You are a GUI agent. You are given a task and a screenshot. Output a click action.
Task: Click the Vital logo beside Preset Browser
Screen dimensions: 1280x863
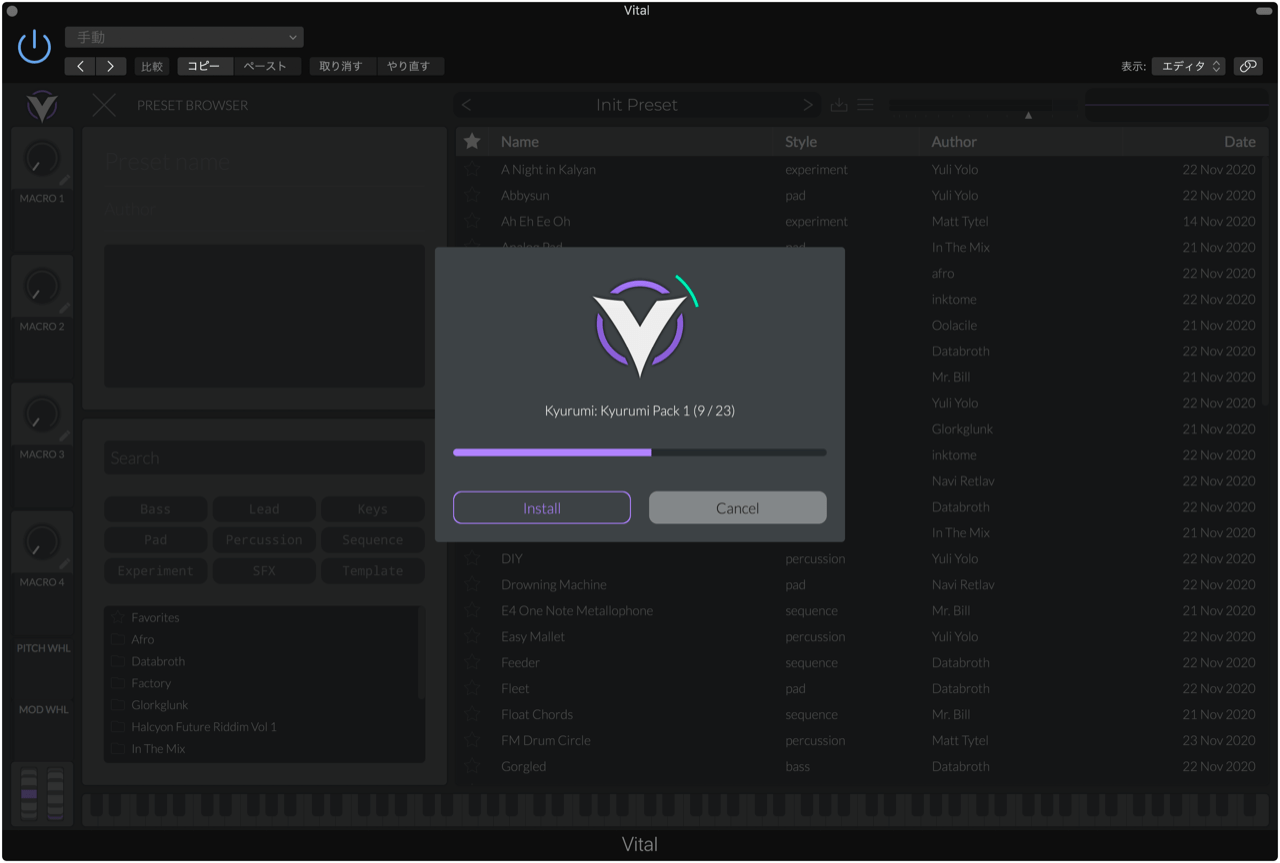[40, 105]
